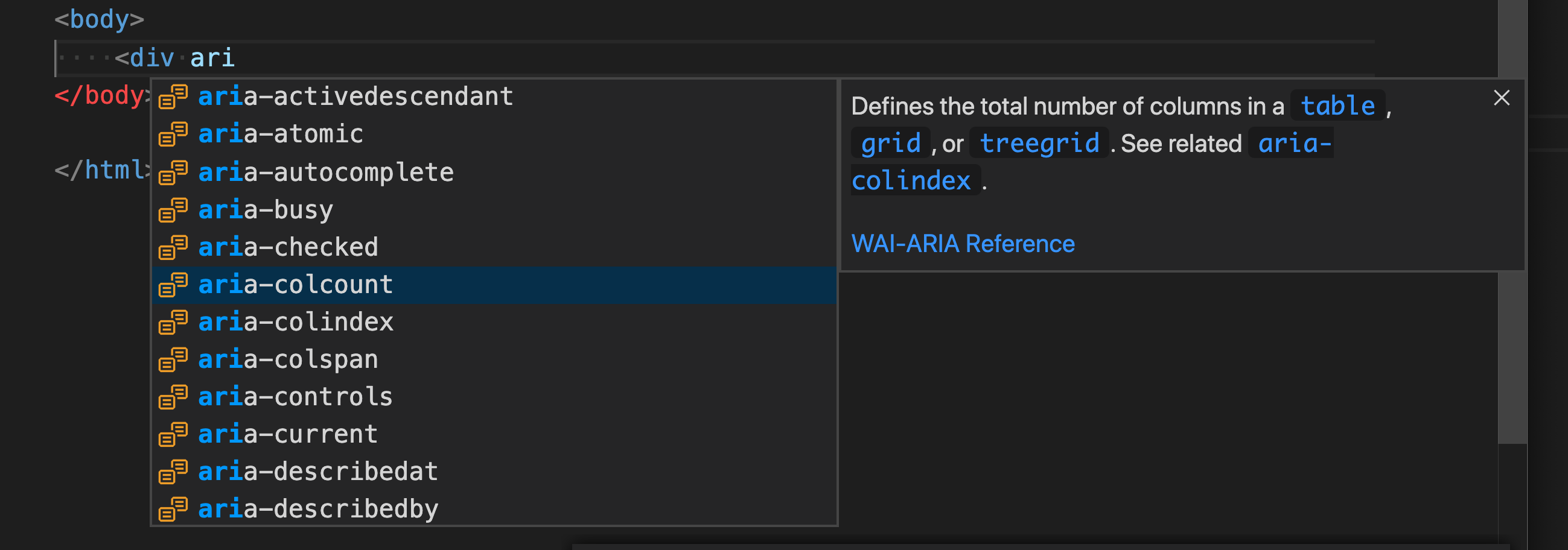The image size is (1568, 550).
Task: Click the property icon beside aria-colindex
Action: click(x=173, y=323)
